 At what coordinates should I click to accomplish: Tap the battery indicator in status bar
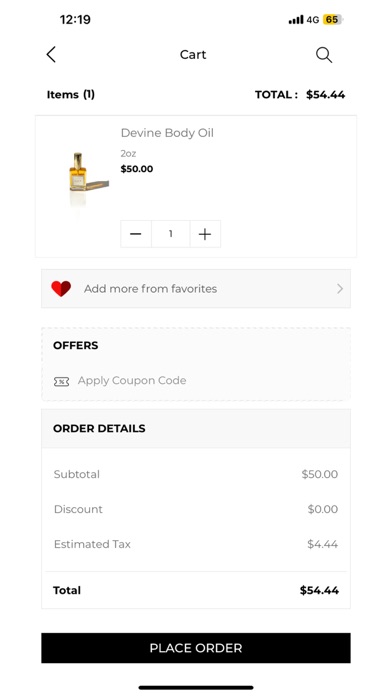point(333,20)
